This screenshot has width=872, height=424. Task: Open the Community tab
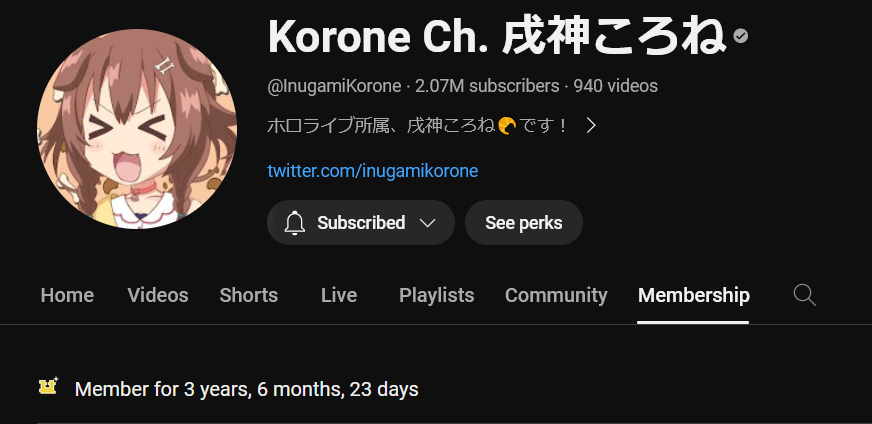point(556,295)
